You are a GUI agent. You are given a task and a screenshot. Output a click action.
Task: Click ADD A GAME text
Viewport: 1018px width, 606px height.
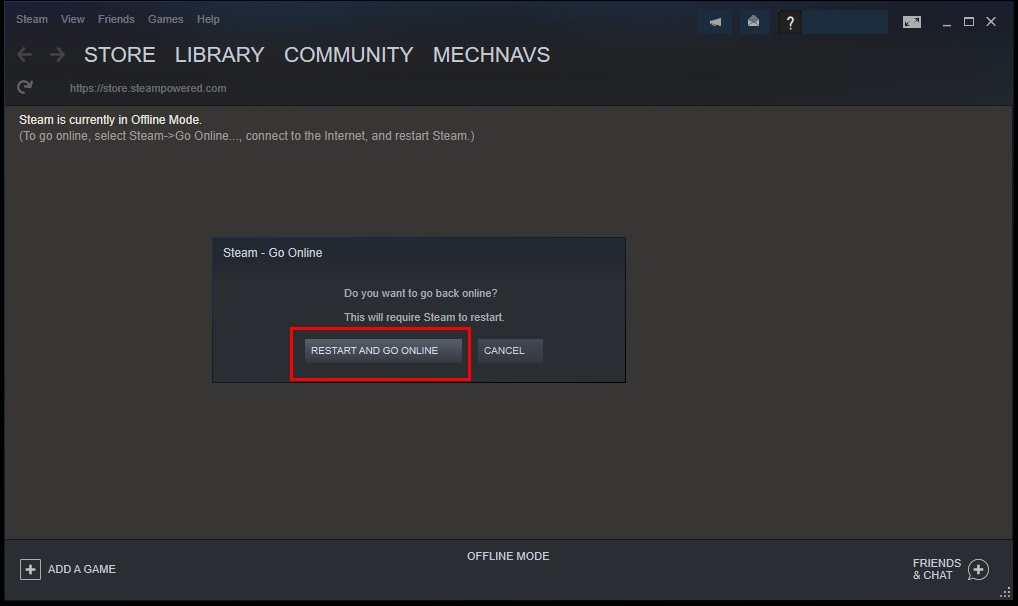pos(82,569)
